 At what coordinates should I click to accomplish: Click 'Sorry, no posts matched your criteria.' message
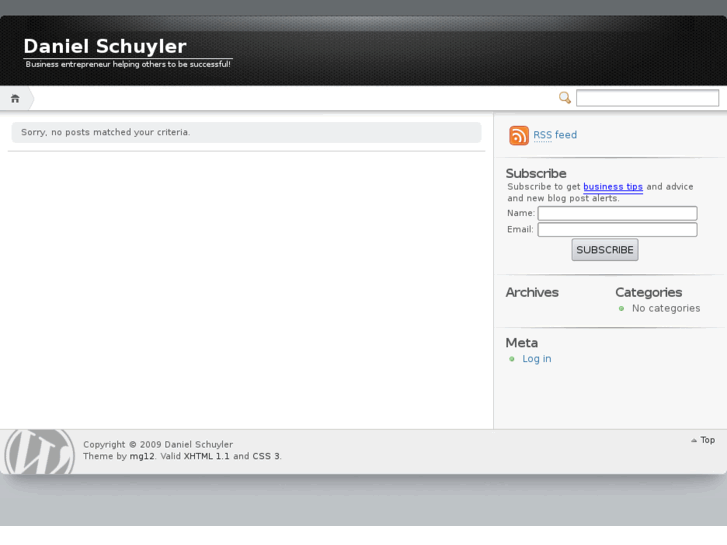[105, 132]
